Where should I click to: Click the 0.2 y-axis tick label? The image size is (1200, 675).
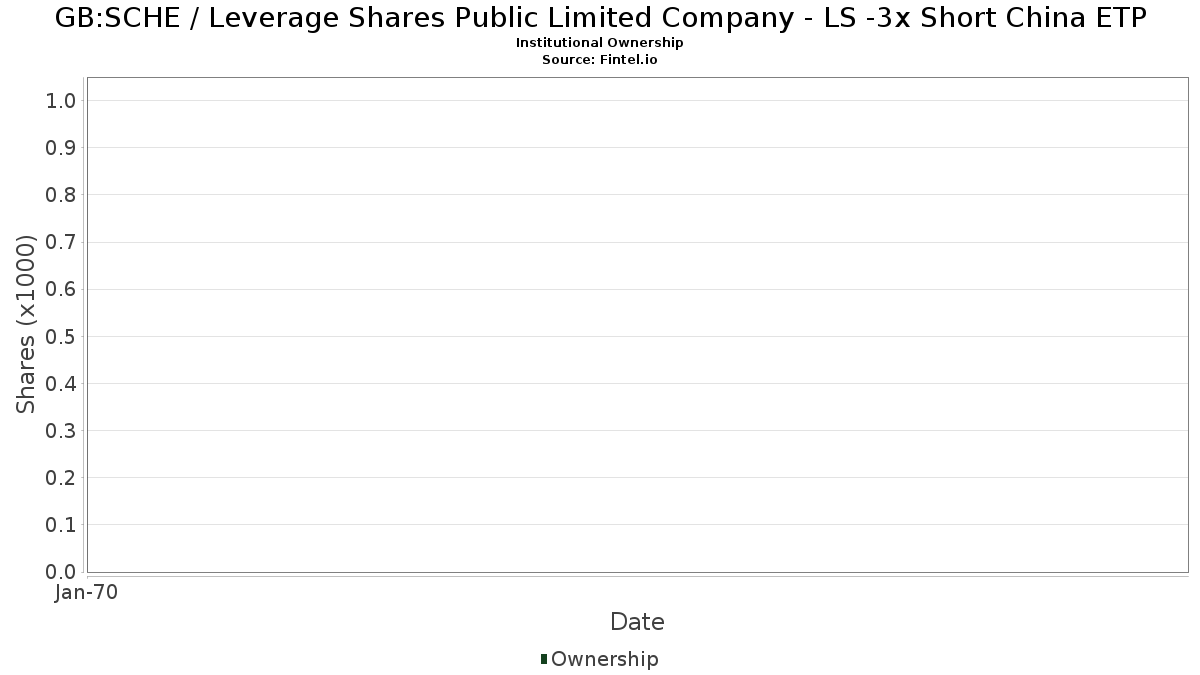click(x=61, y=478)
